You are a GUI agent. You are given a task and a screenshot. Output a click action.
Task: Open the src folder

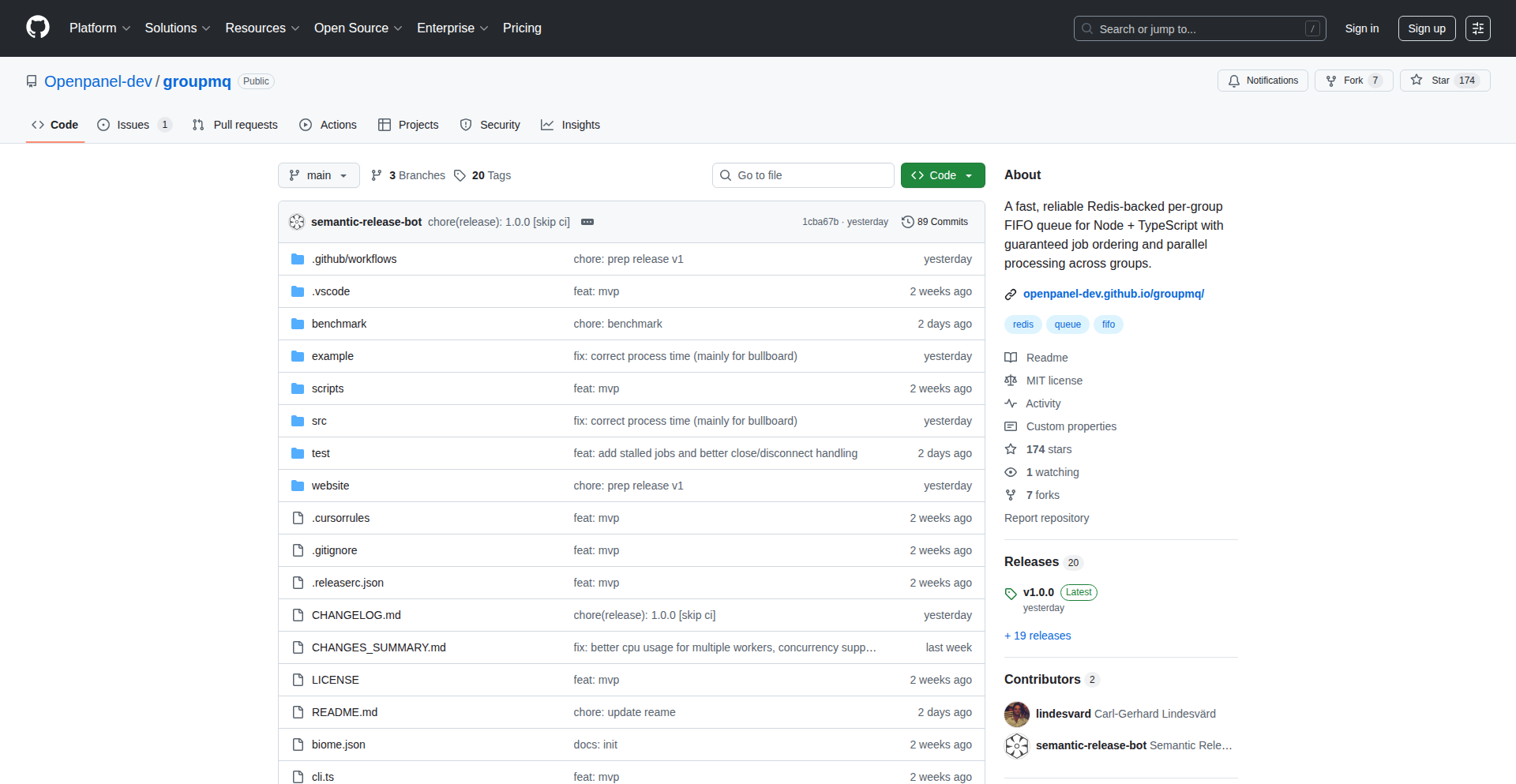319,421
